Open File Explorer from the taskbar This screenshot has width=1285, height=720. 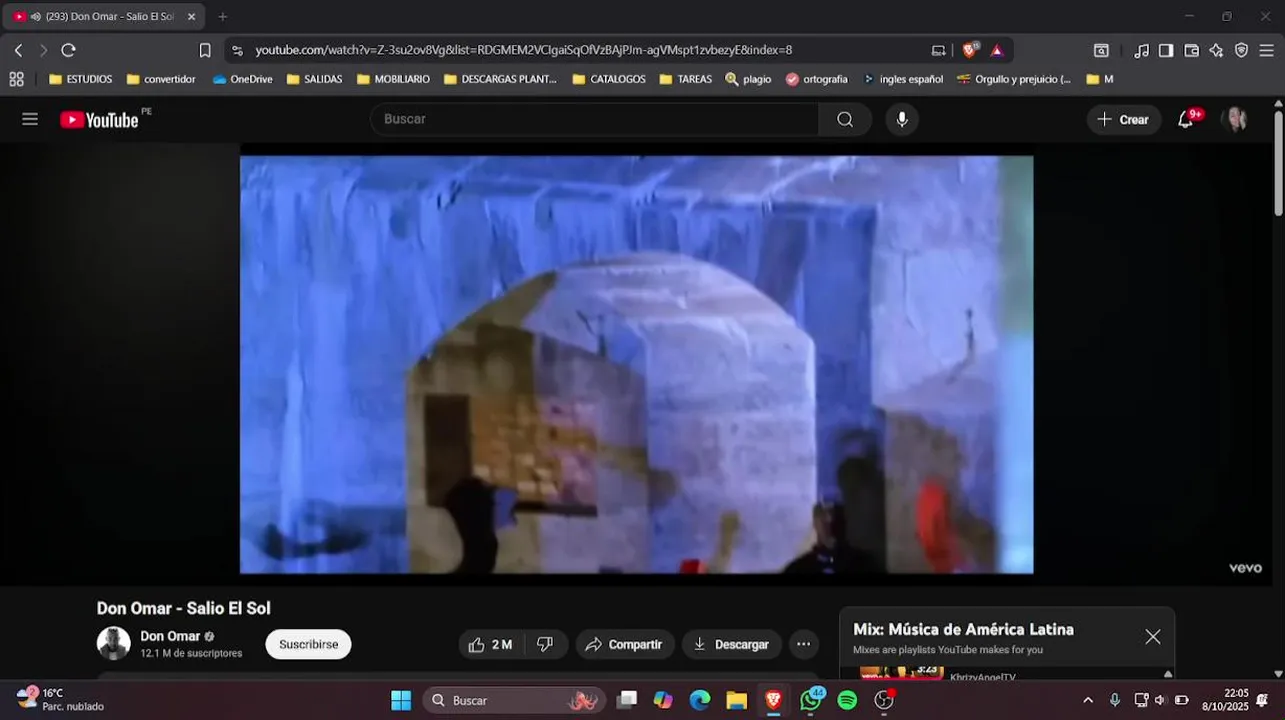(x=737, y=700)
